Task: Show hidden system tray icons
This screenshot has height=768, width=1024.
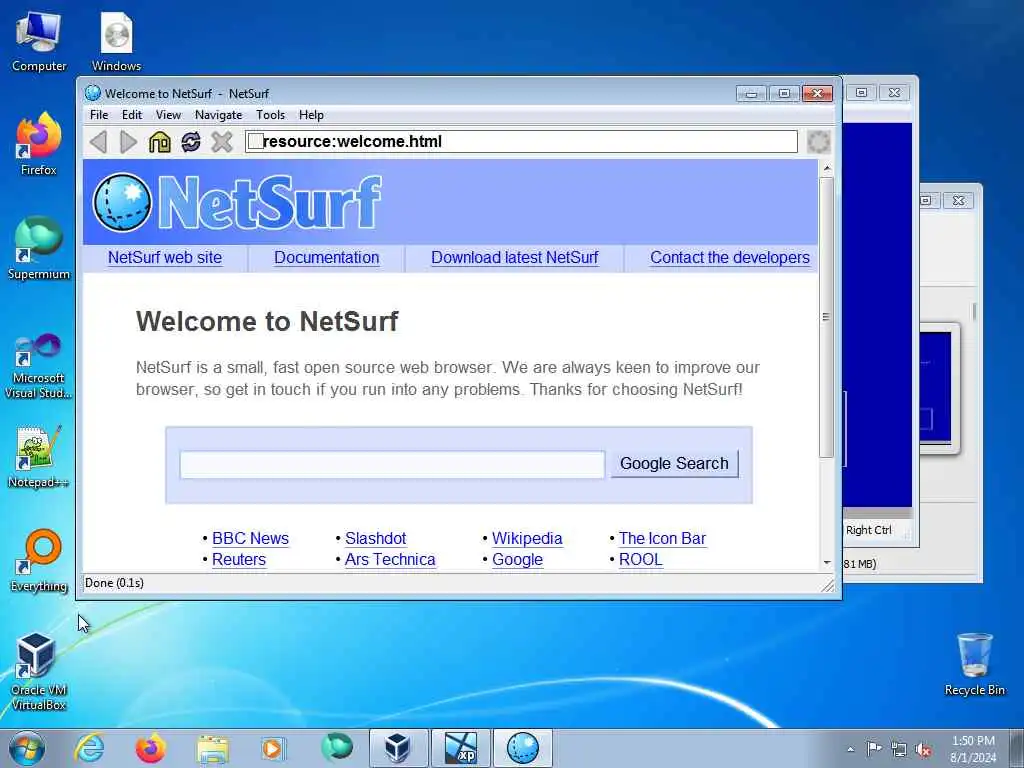Action: tap(850, 749)
